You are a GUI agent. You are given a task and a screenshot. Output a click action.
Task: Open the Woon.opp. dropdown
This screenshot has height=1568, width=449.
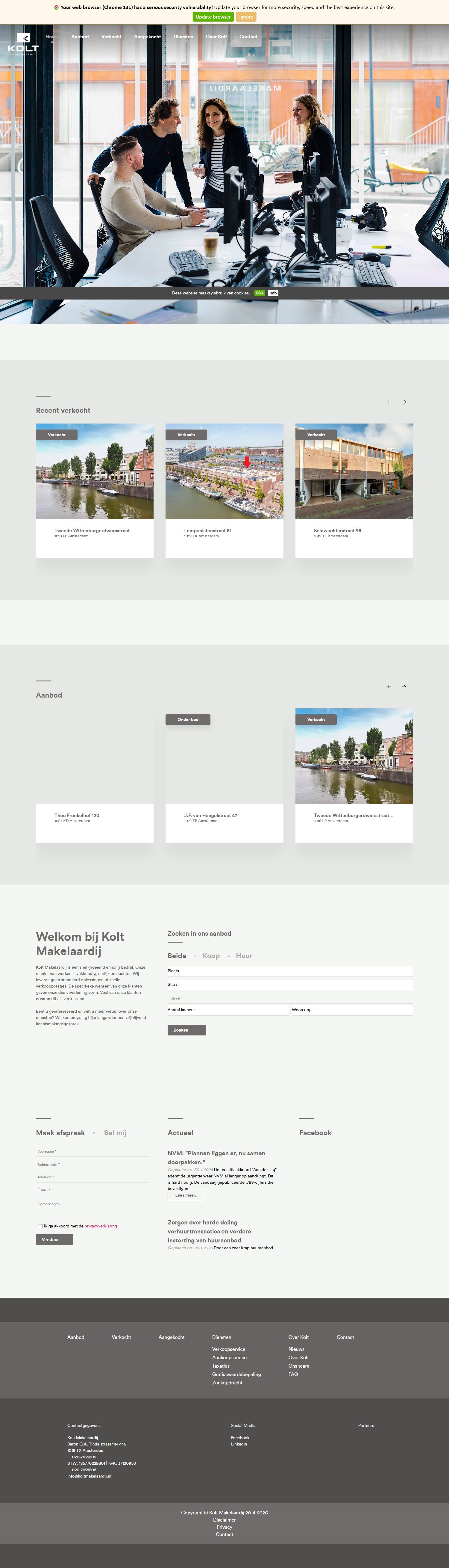[x=351, y=1010]
